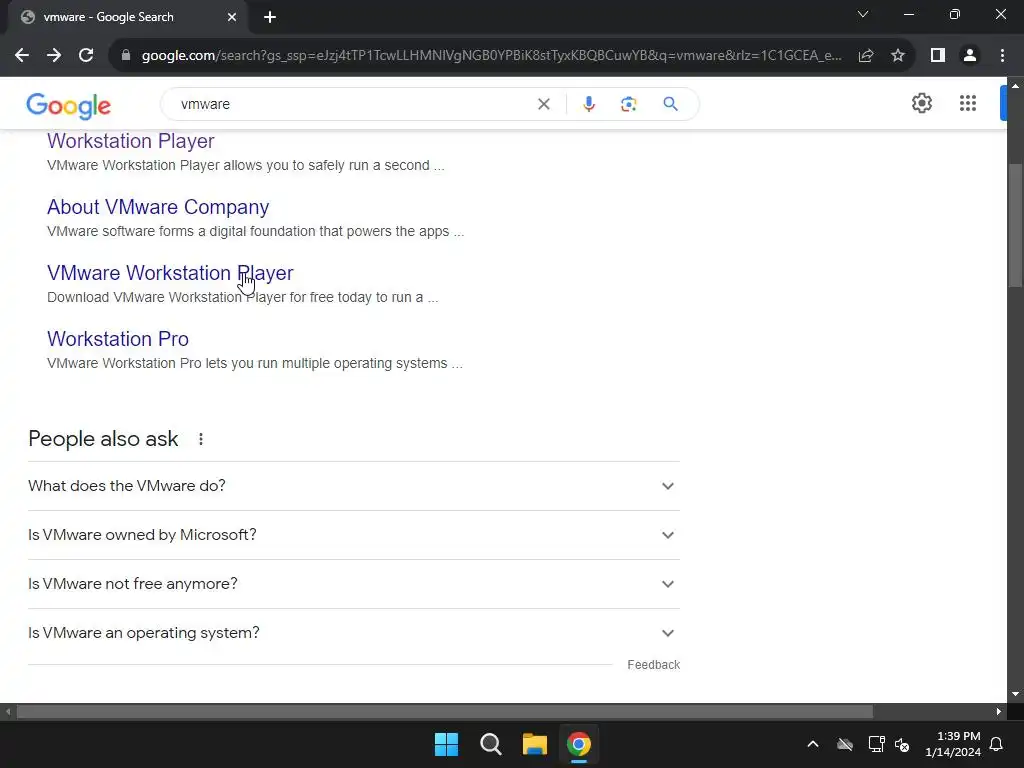
Task: Start voice search with microphone
Action: tap(588, 104)
